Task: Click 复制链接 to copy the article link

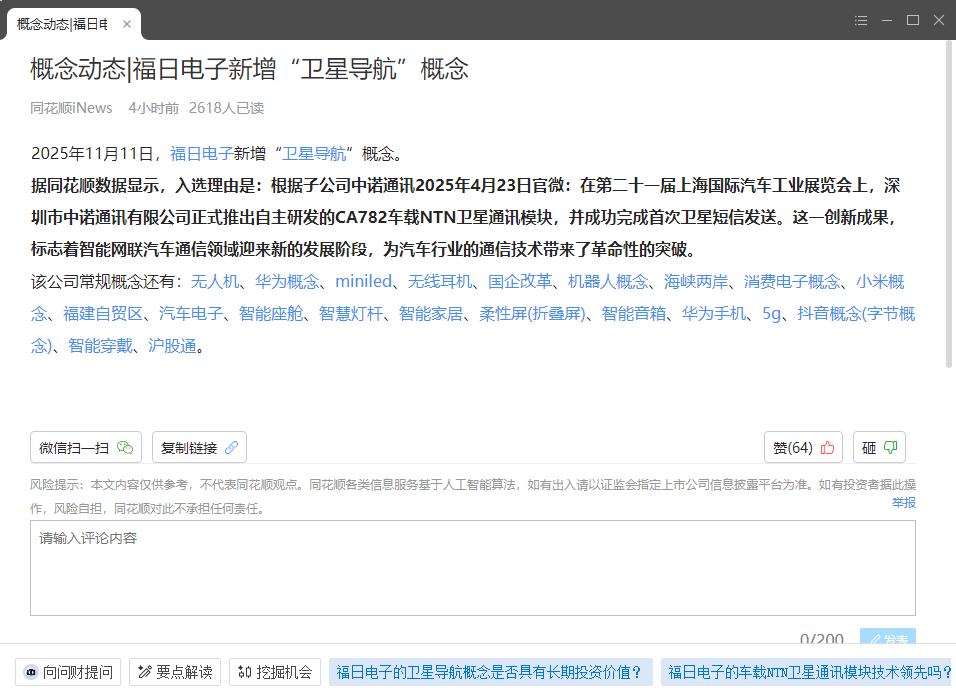Action: 199,448
